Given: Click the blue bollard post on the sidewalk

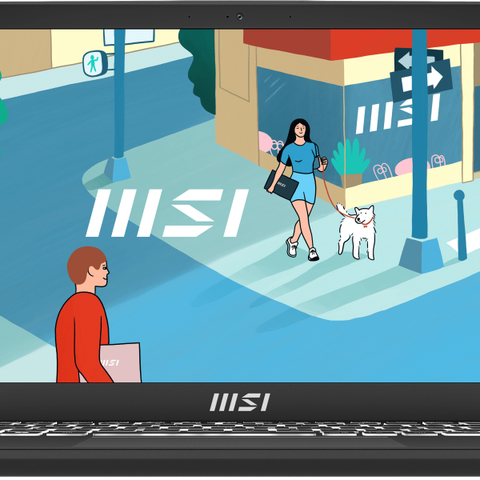Looking at the screenshot, I should pos(460,225).
